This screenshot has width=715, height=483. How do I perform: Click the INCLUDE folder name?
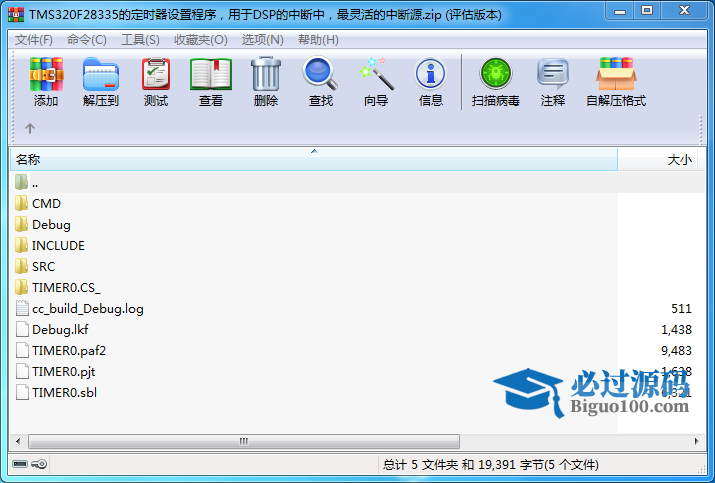(x=58, y=245)
